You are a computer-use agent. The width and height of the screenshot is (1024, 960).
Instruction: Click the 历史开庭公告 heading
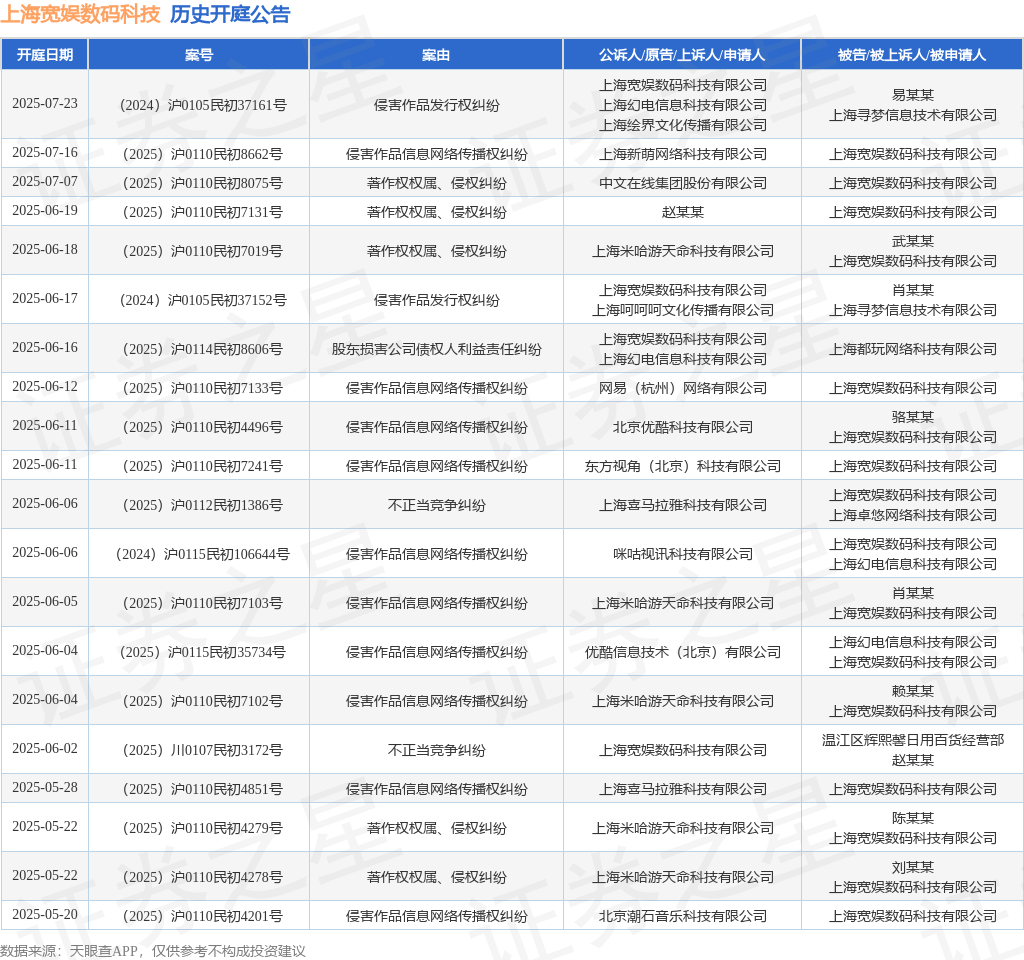click(x=230, y=14)
